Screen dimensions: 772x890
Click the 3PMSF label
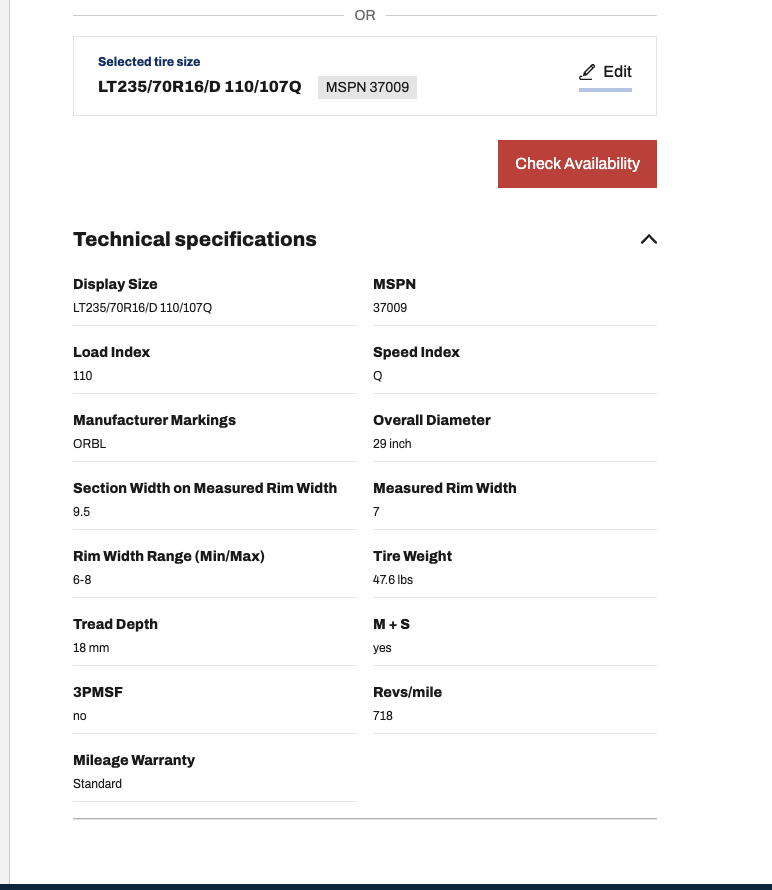(x=98, y=692)
